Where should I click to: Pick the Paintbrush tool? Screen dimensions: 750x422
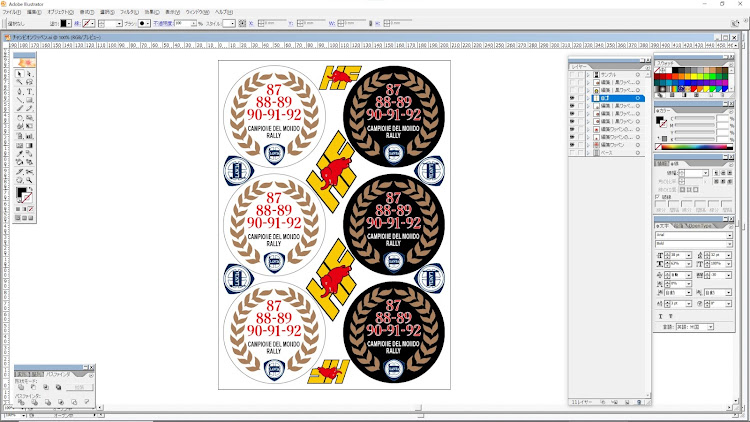point(20,108)
